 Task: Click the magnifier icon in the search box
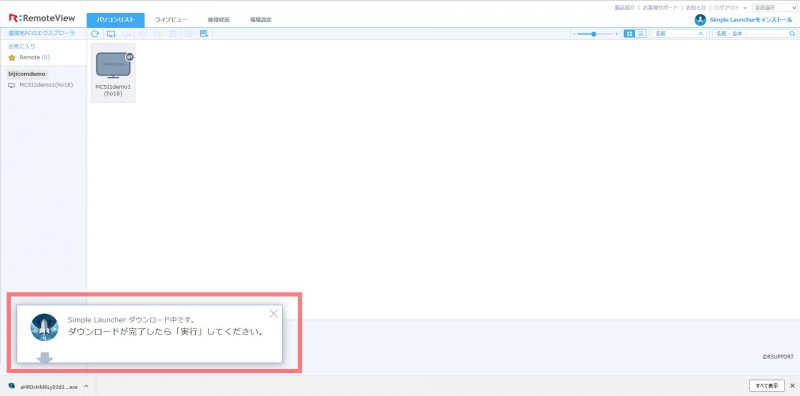[x=792, y=34]
